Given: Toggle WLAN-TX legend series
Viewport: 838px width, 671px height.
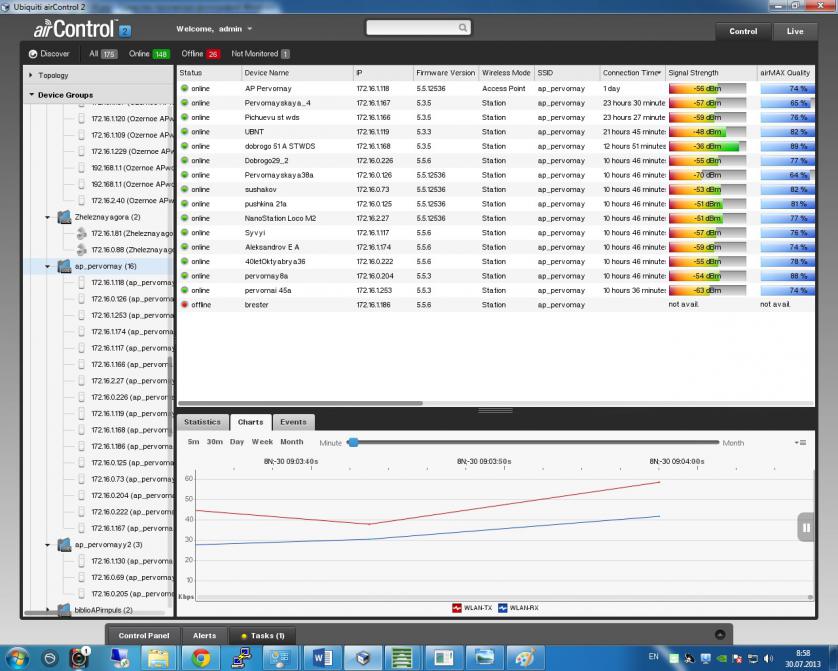Looking at the screenshot, I should 472,608.
